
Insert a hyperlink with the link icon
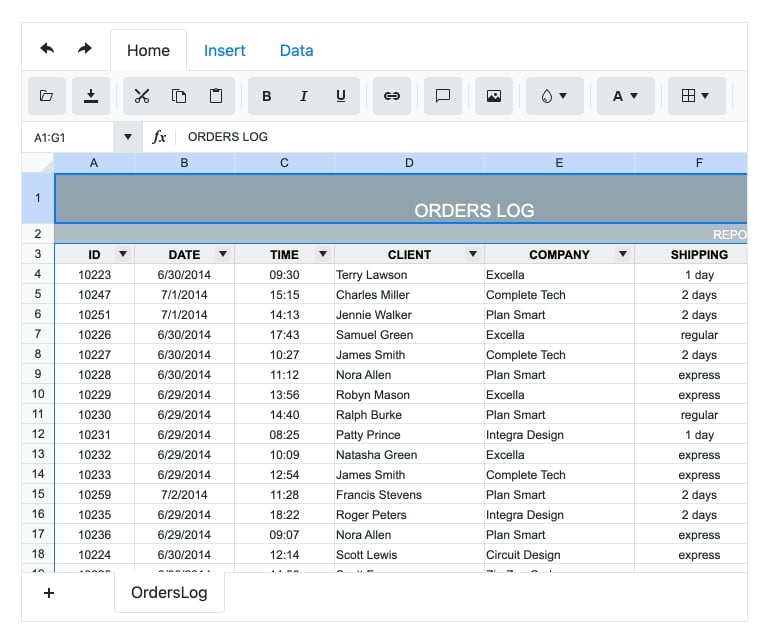pos(392,96)
